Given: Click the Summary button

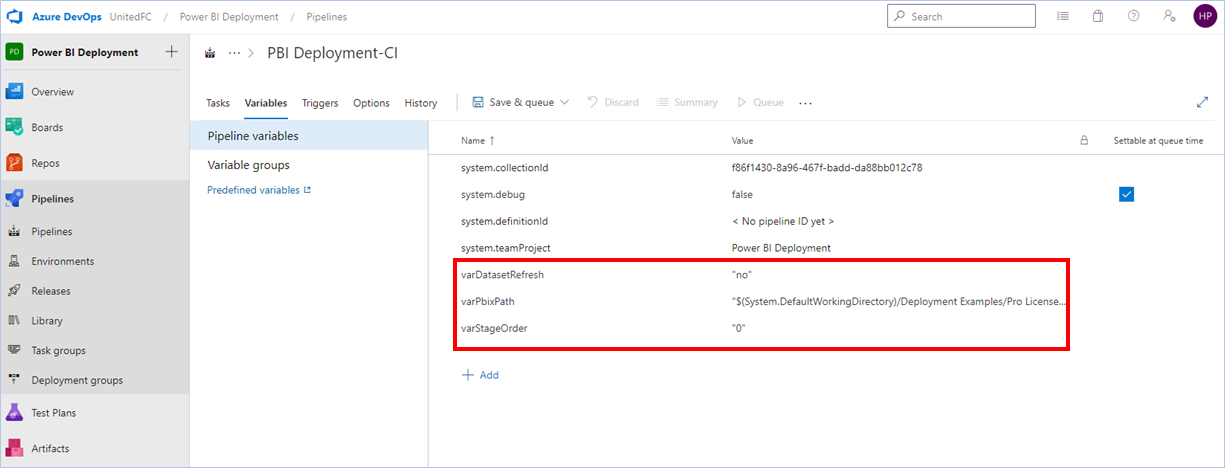Looking at the screenshot, I should [x=687, y=102].
